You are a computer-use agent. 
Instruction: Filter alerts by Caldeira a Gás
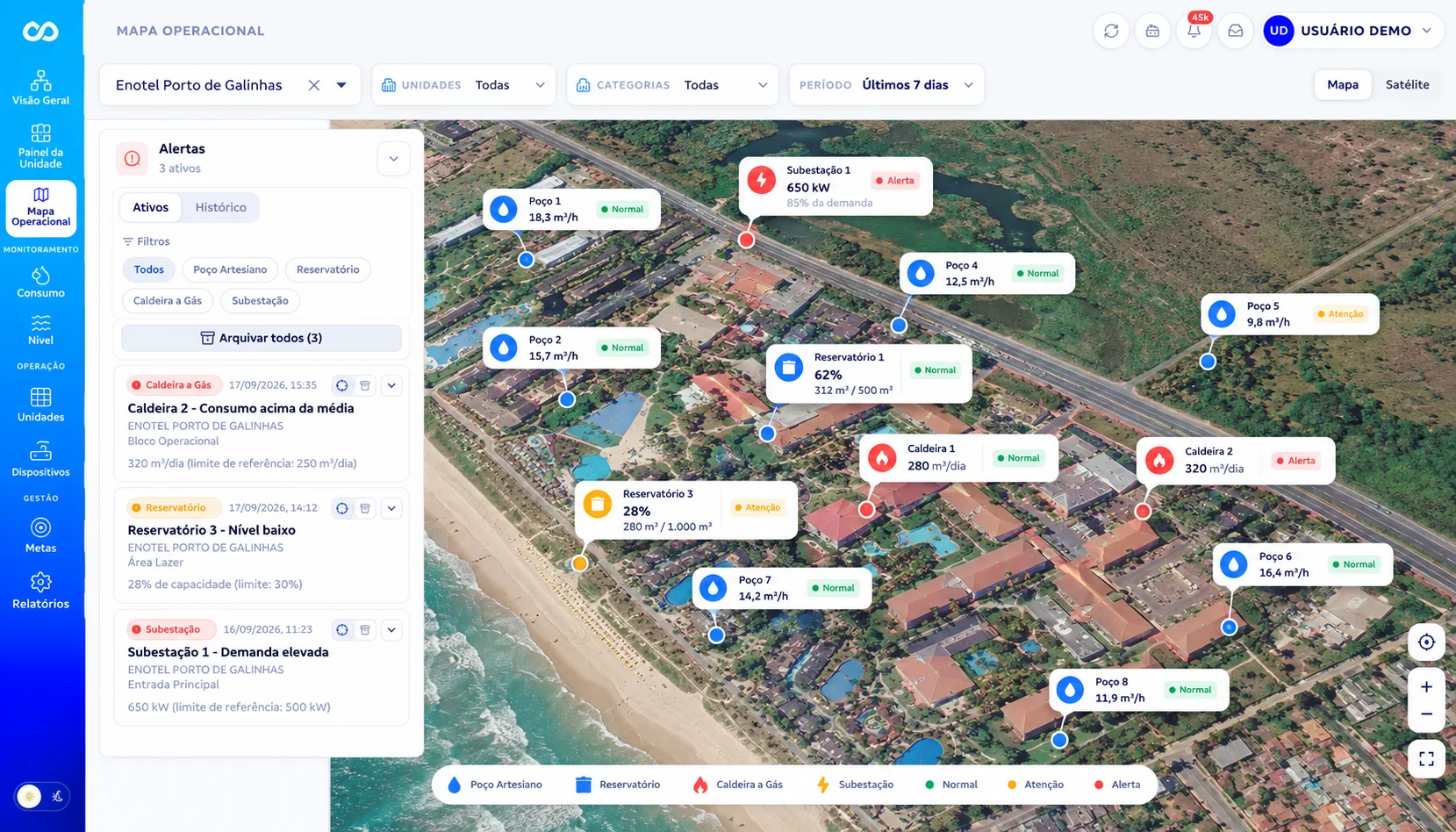(x=168, y=300)
